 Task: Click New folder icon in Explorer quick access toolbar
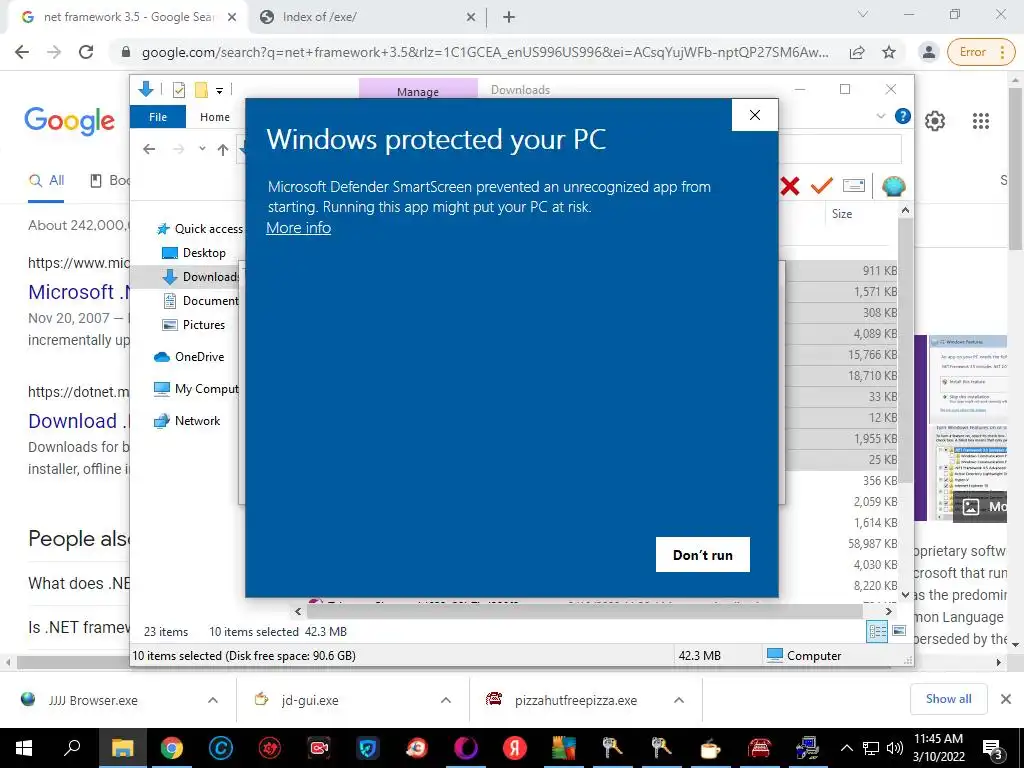[201, 90]
